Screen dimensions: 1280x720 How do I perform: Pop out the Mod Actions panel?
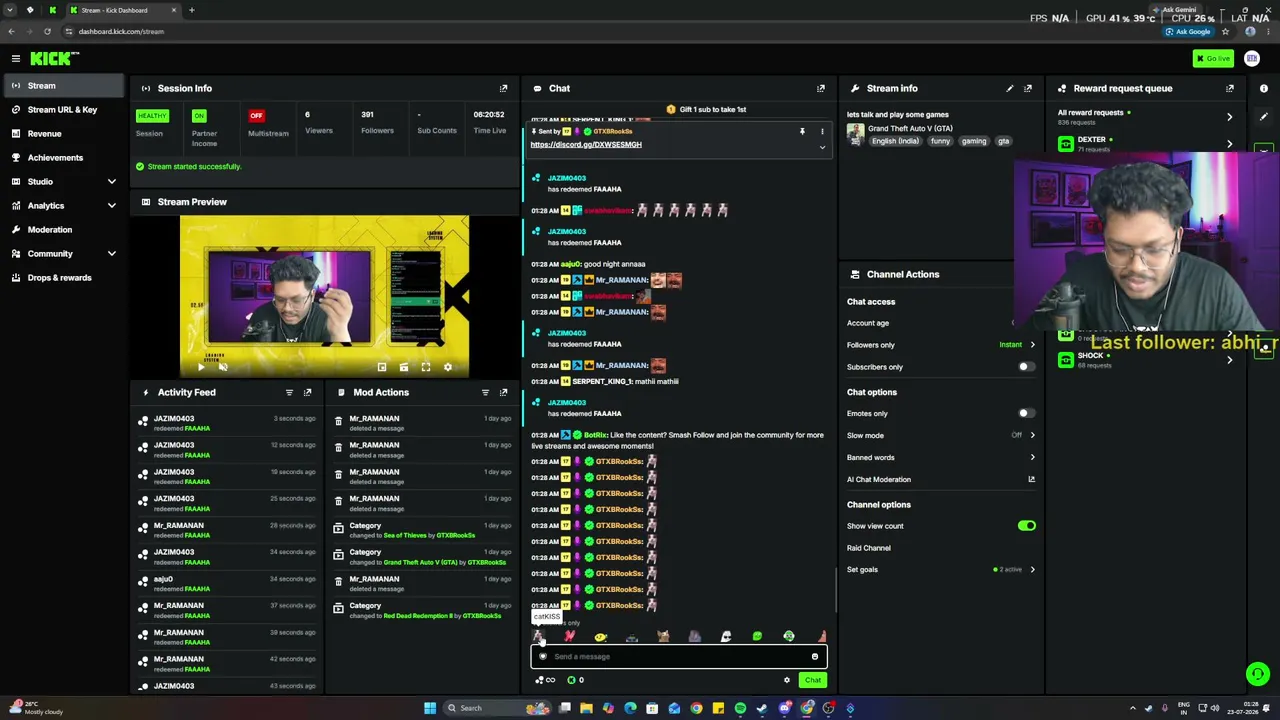(x=503, y=392)
